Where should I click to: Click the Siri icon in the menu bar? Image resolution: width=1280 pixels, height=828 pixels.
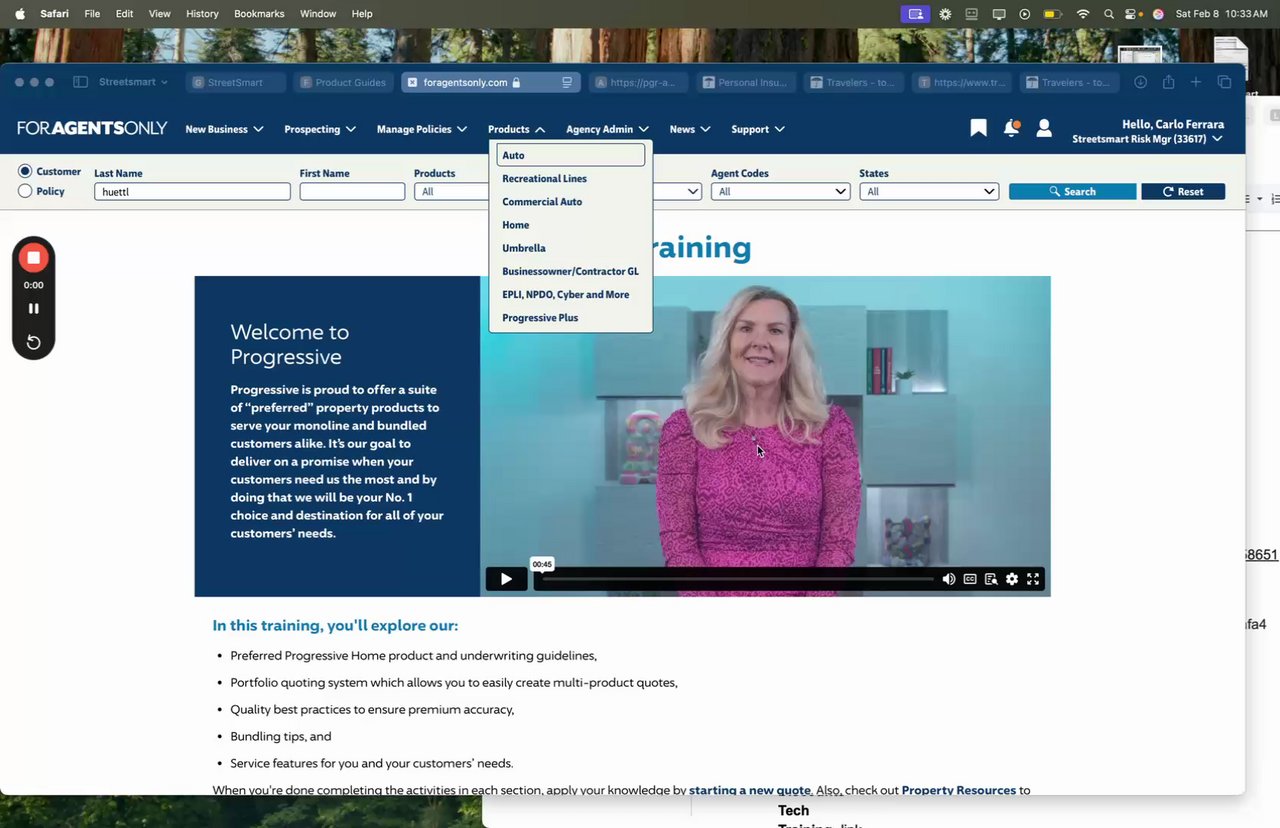[x=1158, y=14]
